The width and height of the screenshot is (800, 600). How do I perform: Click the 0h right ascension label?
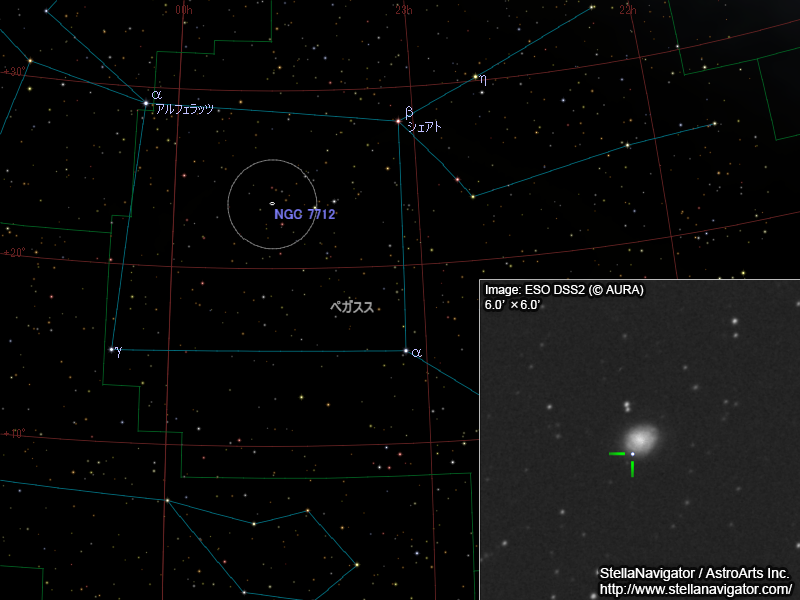pyautogui.click(x=183, y=10)
